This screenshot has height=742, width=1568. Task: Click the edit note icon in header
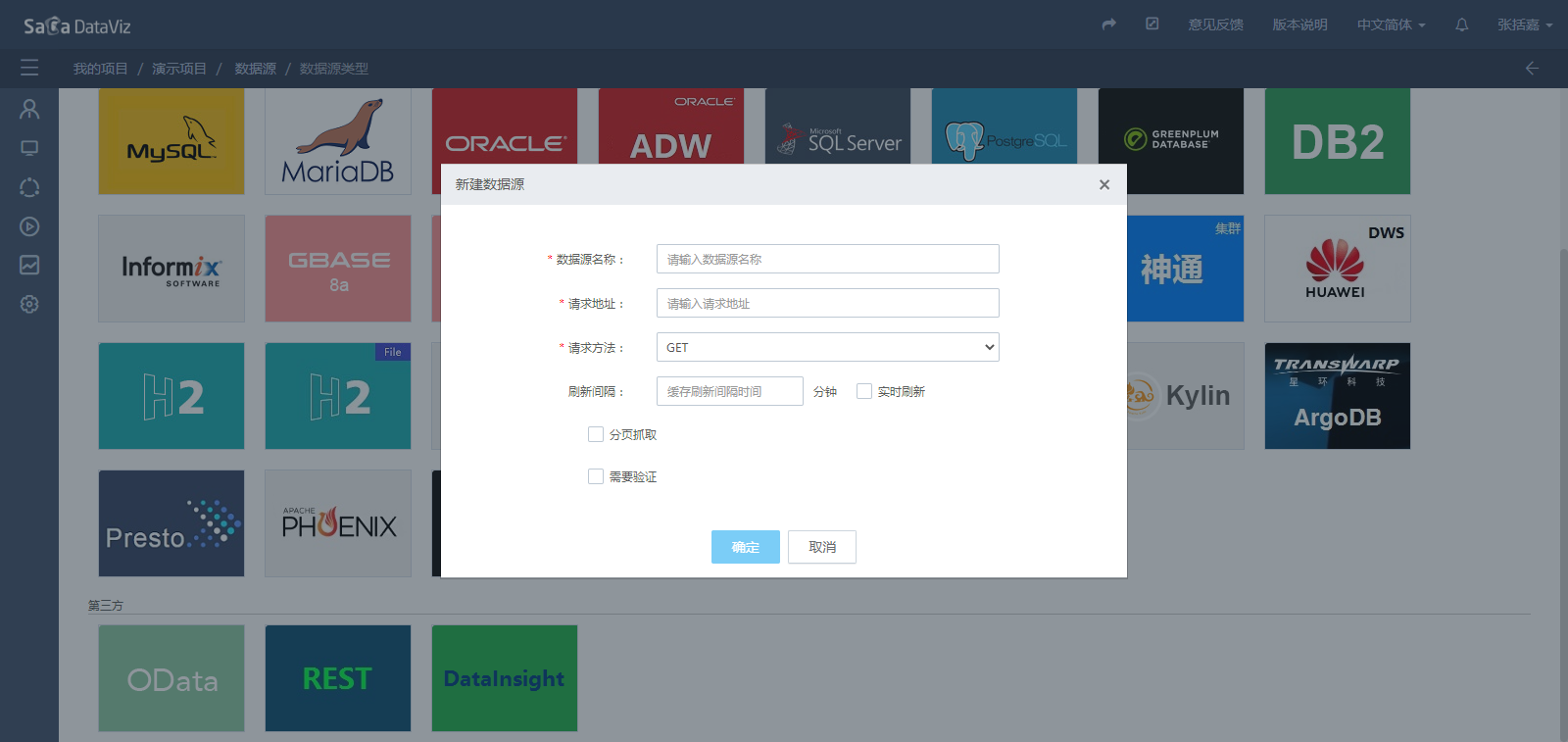[x=1152, y=24]
